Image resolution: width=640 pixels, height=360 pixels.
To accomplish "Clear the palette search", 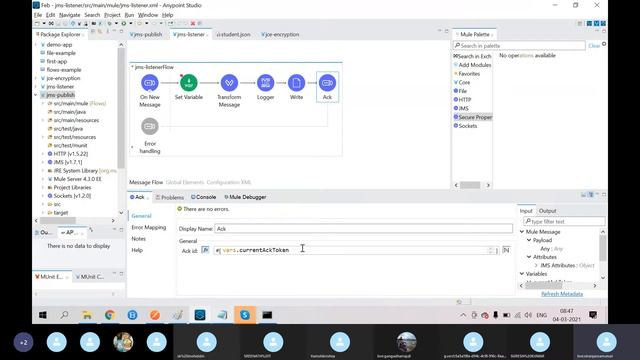I will point(594,46).
